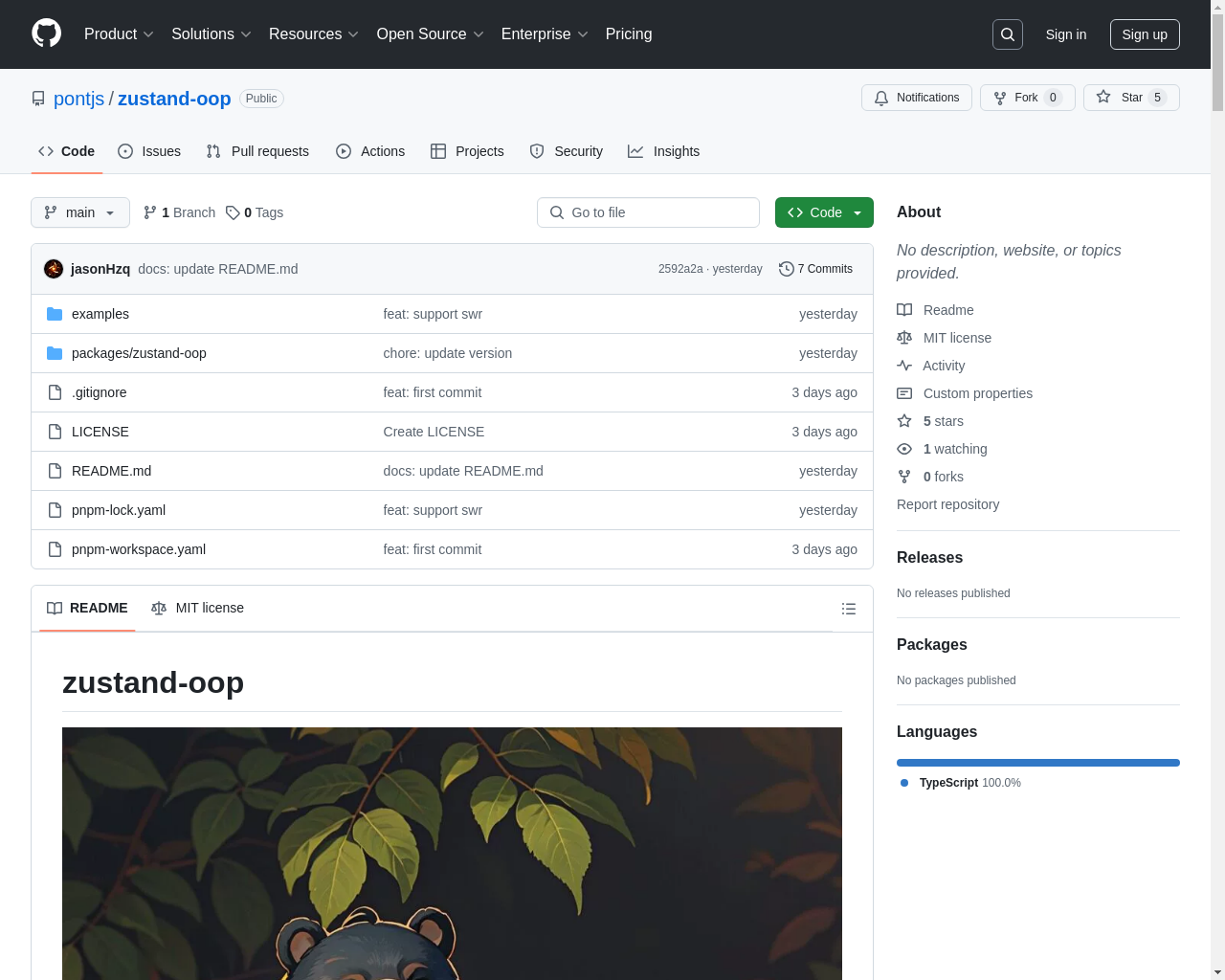Select the README tab in file viewer

87,608
